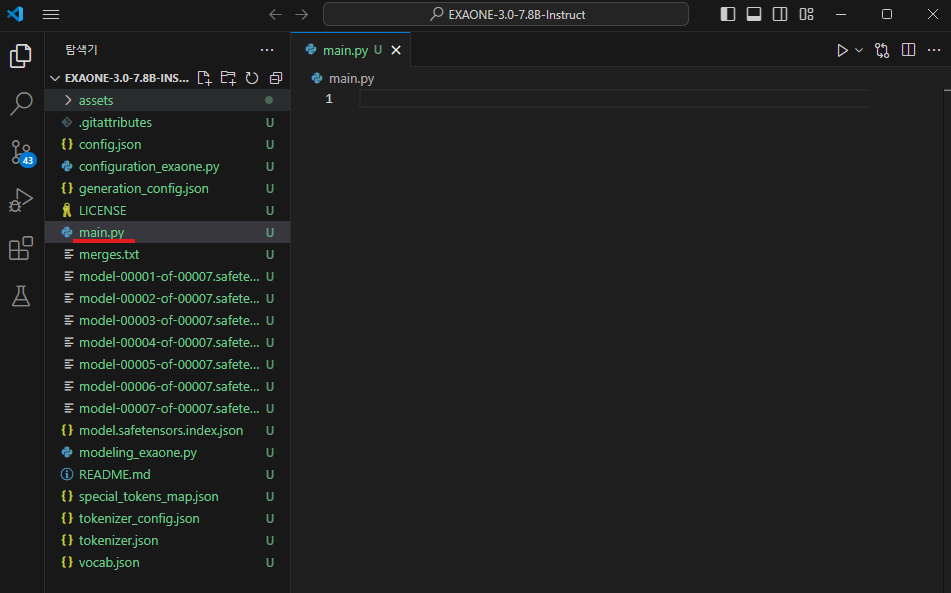Click the command center search box
Image resolution: width=951 pixels, height=593 pixels.
click(506, 15)
